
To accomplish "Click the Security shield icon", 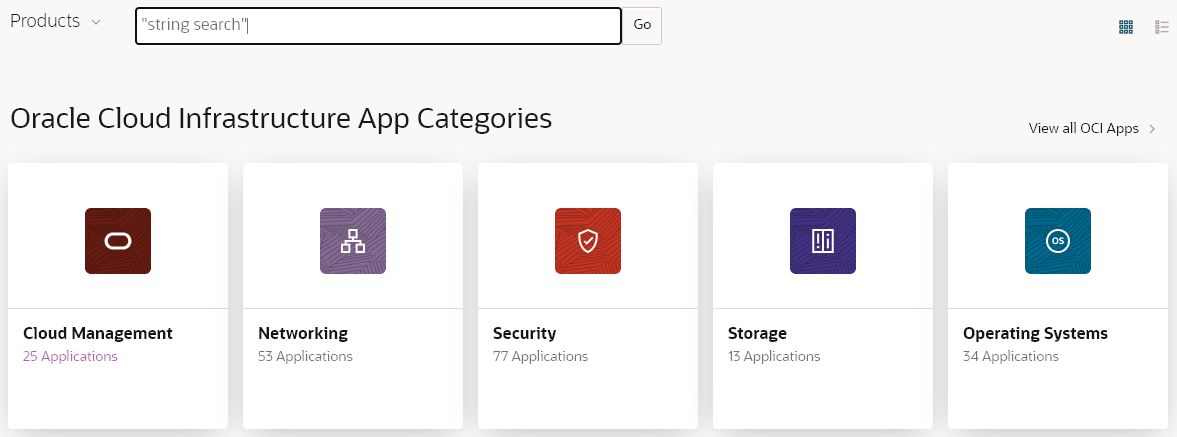I will (x=588, y=241).
